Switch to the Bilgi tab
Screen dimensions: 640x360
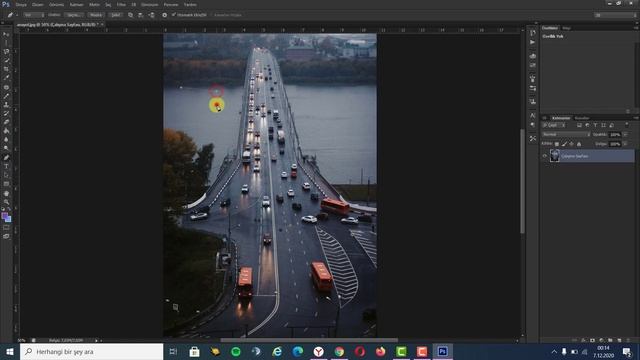coord(567,28)
